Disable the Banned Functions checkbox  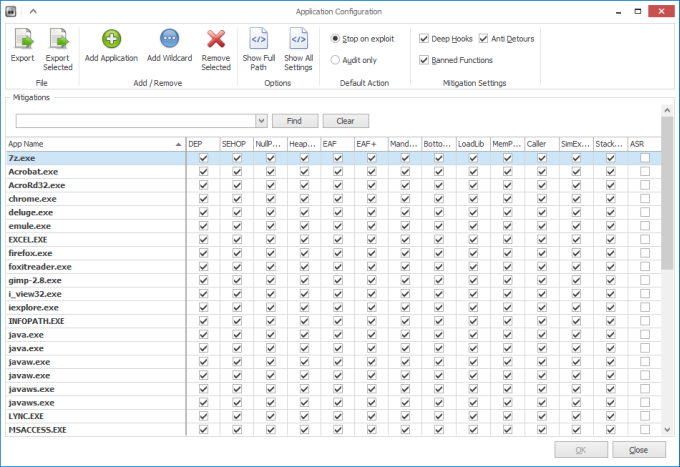pyautogui.click(x=424, y=60)
